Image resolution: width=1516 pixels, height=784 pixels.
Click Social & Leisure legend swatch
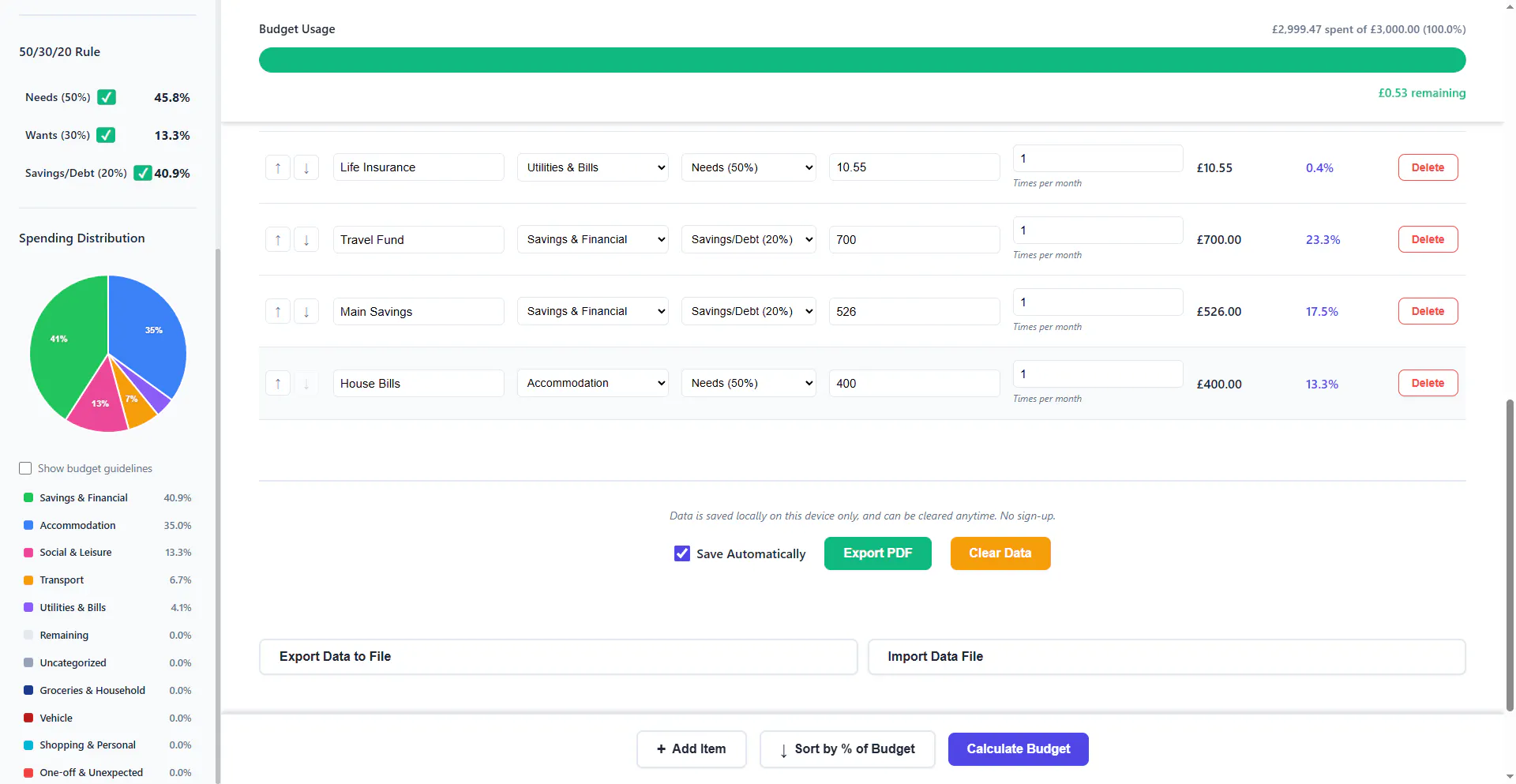28,553
